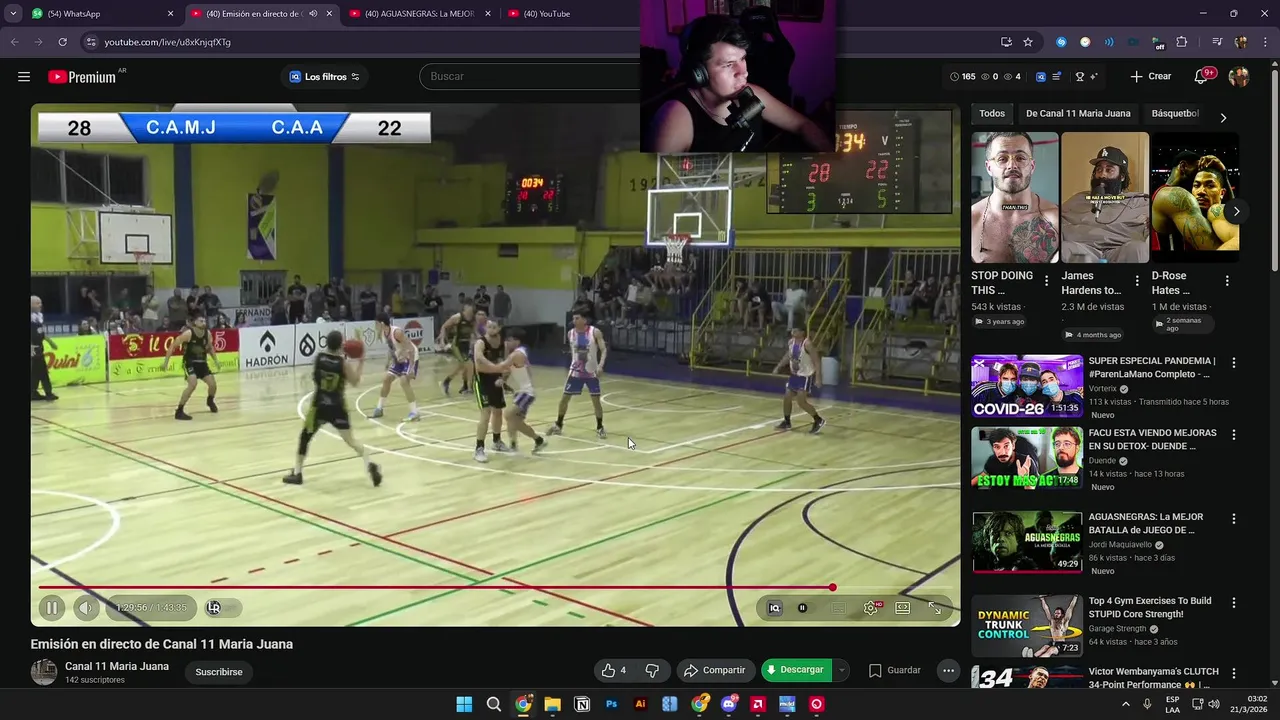Open the YouTube account avatar menu

pyautogui.click(x=1239, y=77)
